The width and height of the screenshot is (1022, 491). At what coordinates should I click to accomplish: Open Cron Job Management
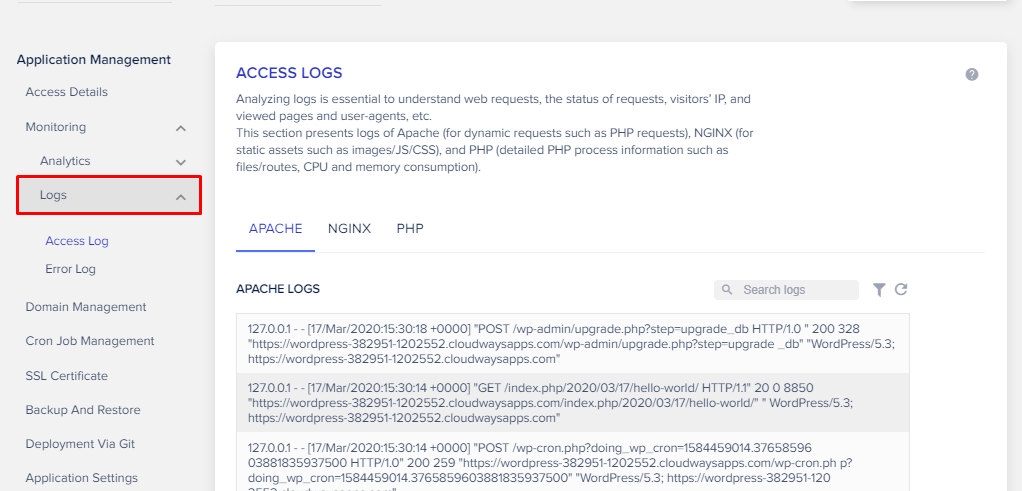[90, 341]
